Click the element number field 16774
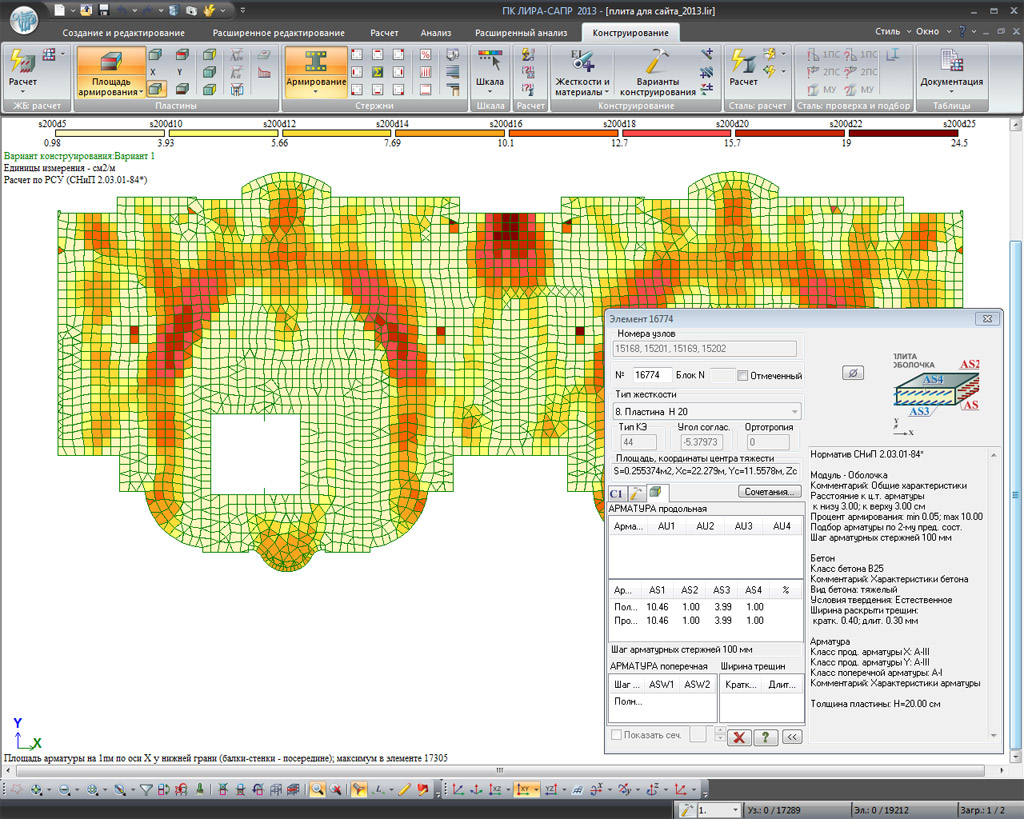 (x=653, y=375)
